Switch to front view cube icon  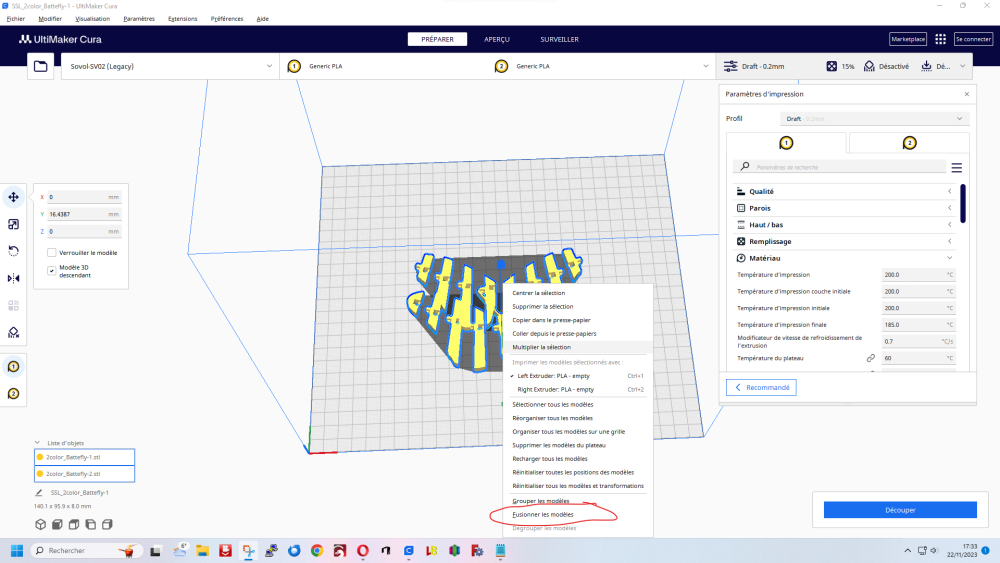57,524
